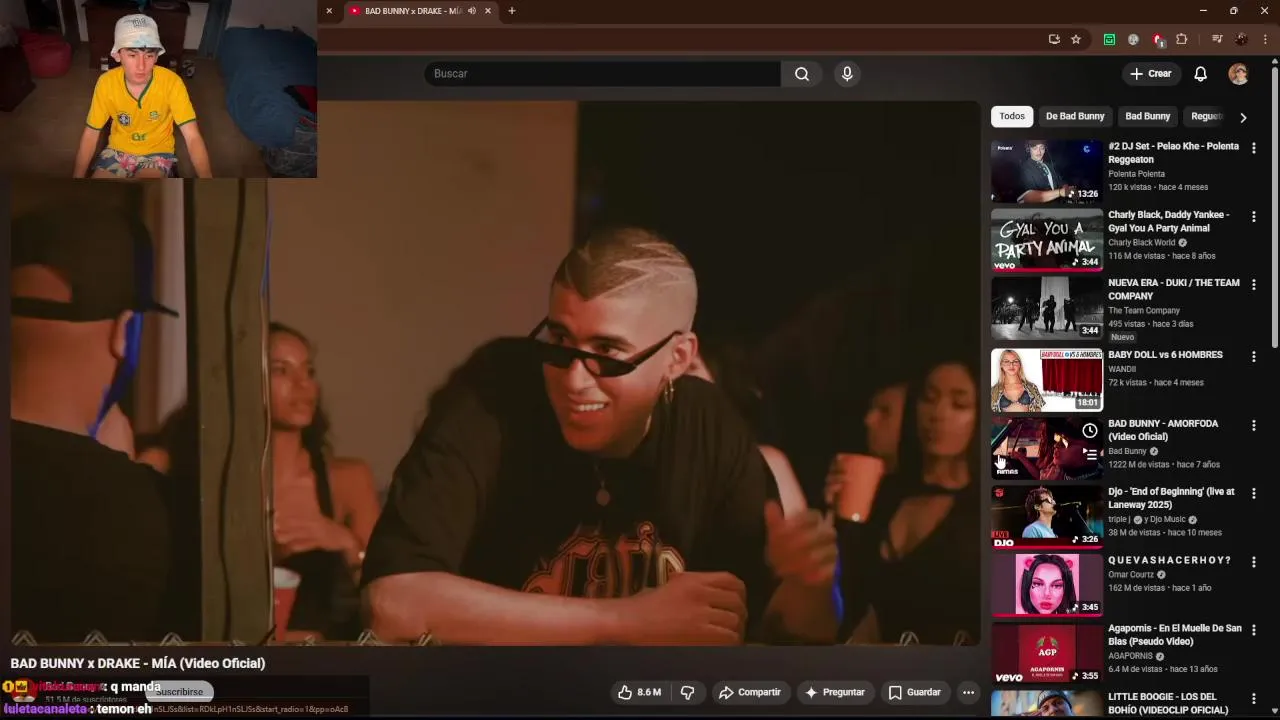
Task: Open the NUEVA ERA DUKI thumbnail
Action: coord(1047,308)
